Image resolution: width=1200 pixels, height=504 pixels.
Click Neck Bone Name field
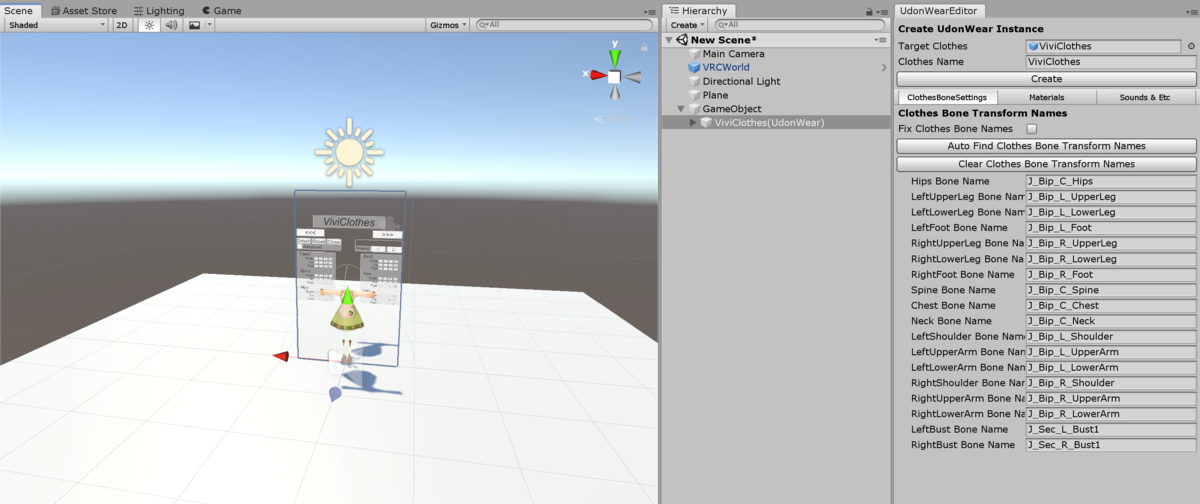(1111, 321)
